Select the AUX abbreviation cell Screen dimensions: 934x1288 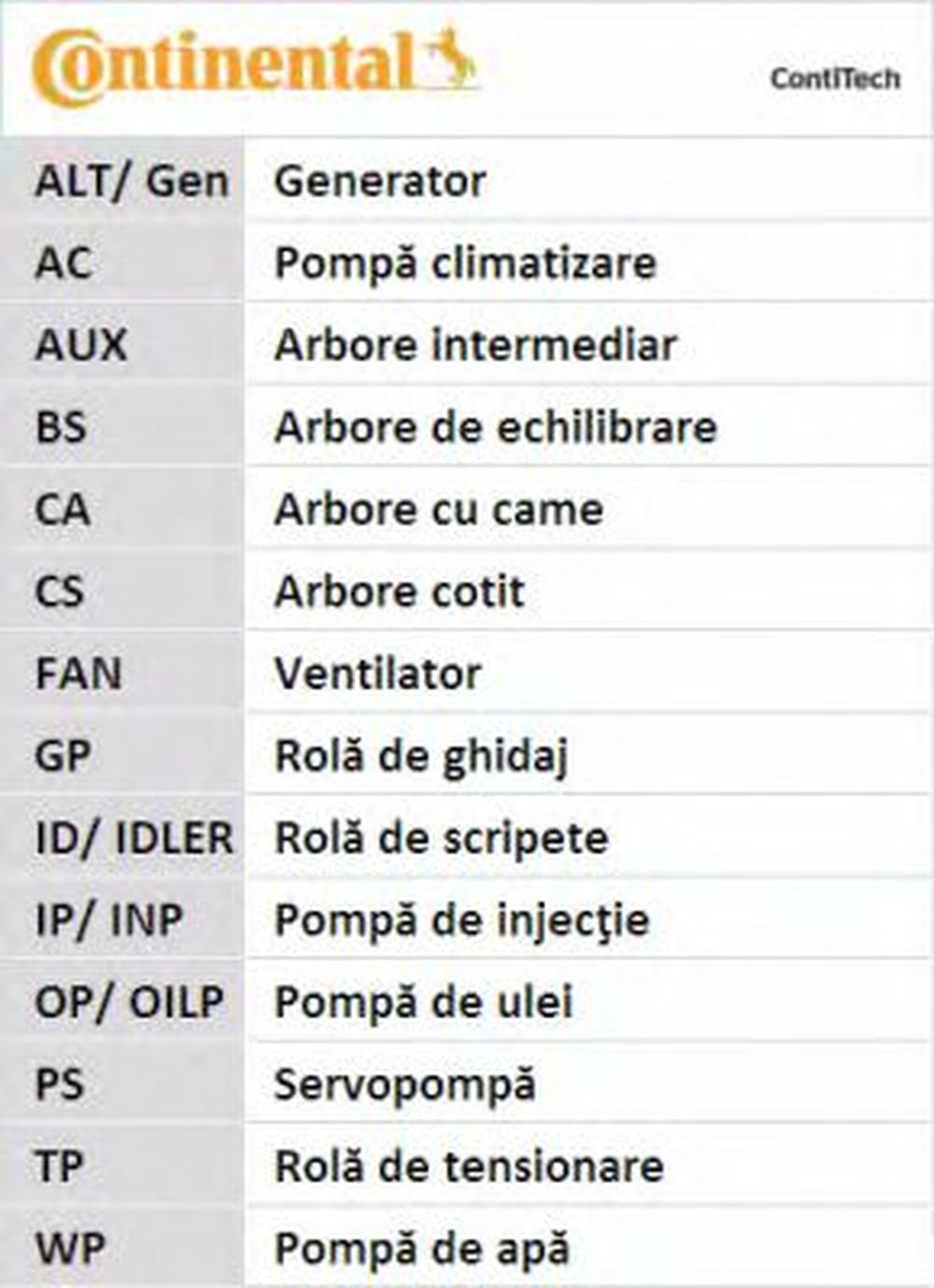tap(80, 346)
